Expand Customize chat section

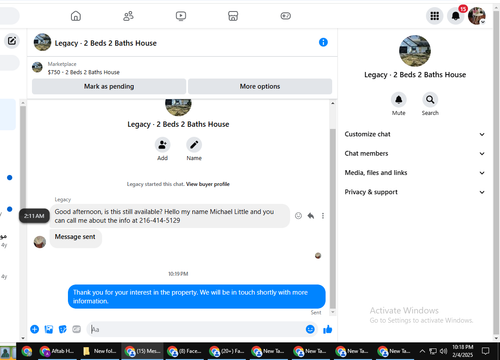pyautogui.click(x=415, y=134)
